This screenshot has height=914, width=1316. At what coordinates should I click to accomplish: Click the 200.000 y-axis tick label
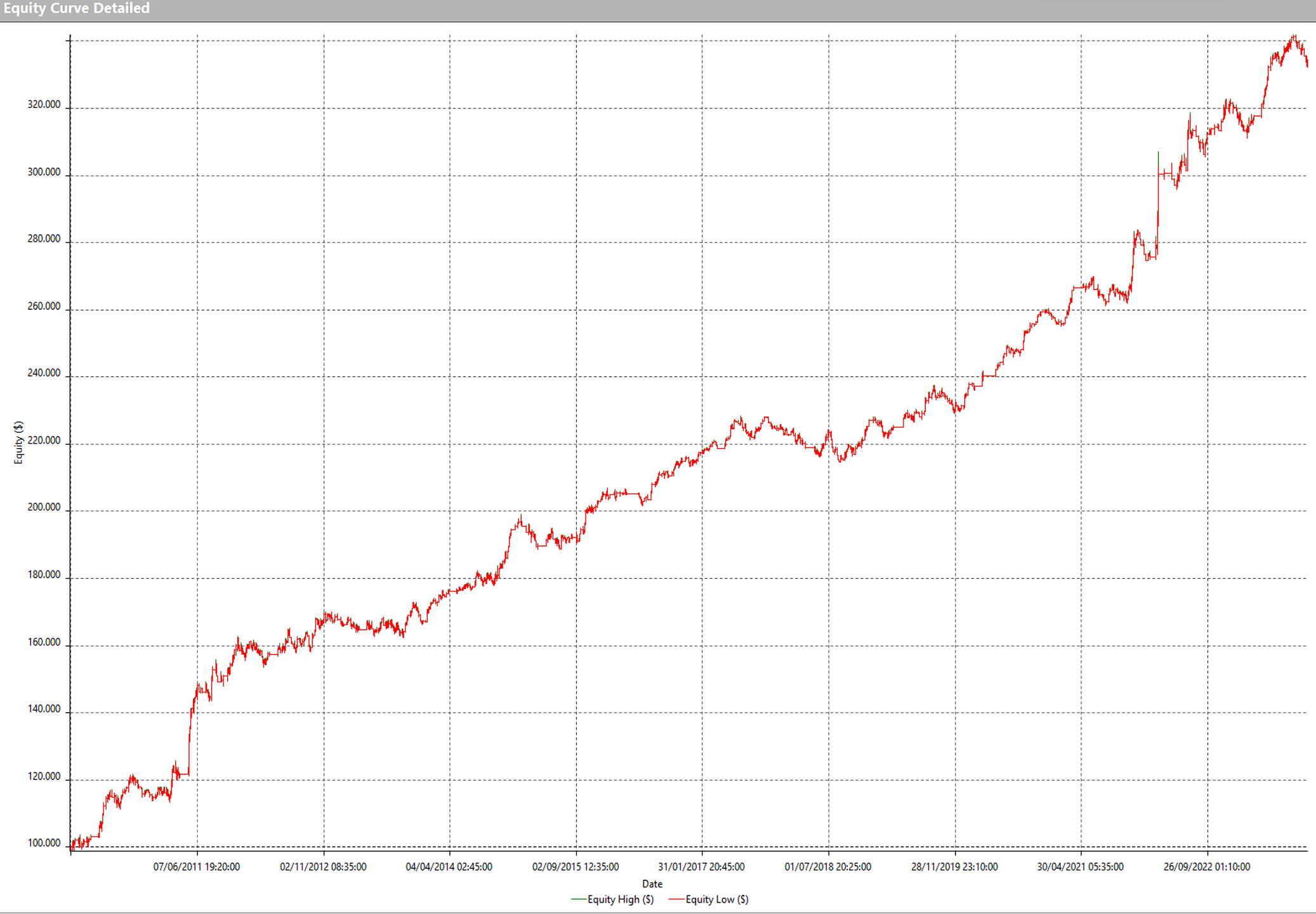[44, 507]
